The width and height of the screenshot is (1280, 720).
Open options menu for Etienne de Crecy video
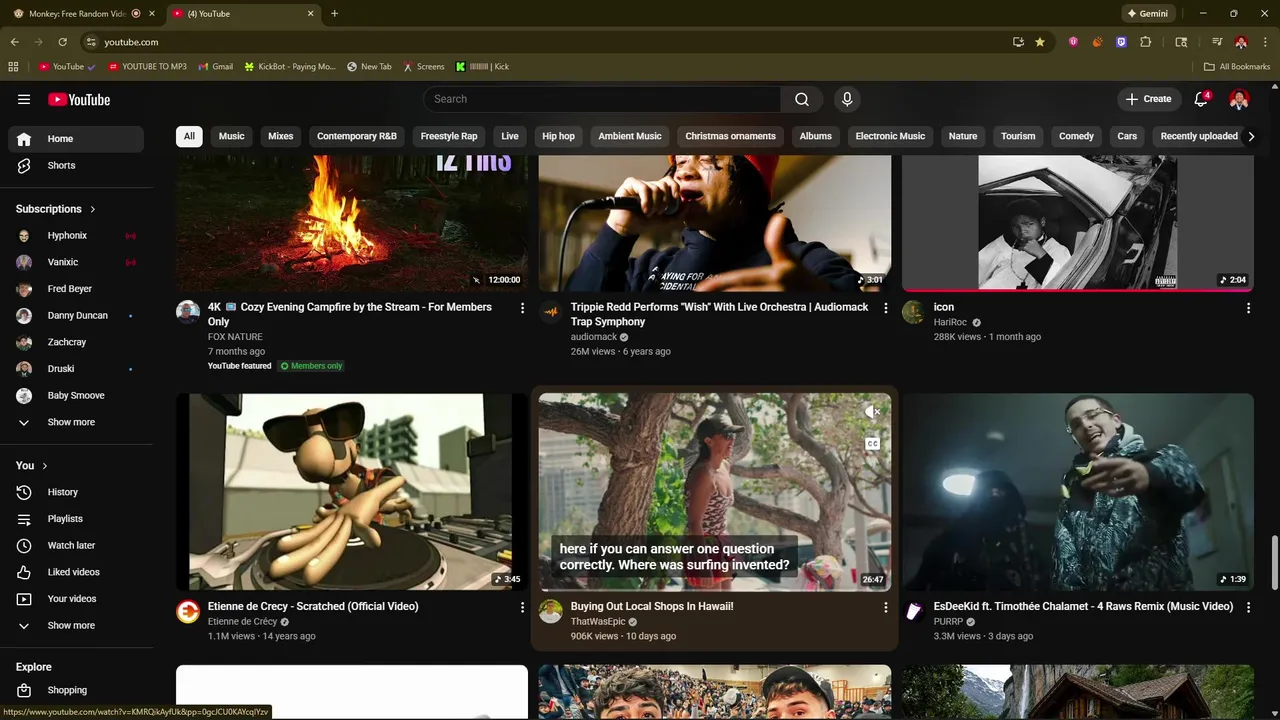tap(522, 607)
